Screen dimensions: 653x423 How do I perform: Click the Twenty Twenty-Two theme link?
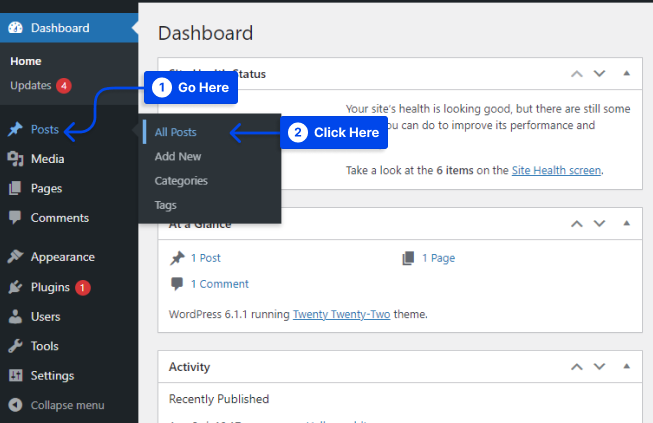341,314
